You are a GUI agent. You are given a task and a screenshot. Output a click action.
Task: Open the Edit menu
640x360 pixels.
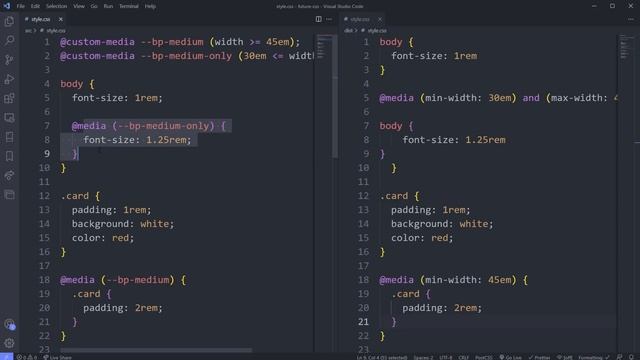[35, 6]
